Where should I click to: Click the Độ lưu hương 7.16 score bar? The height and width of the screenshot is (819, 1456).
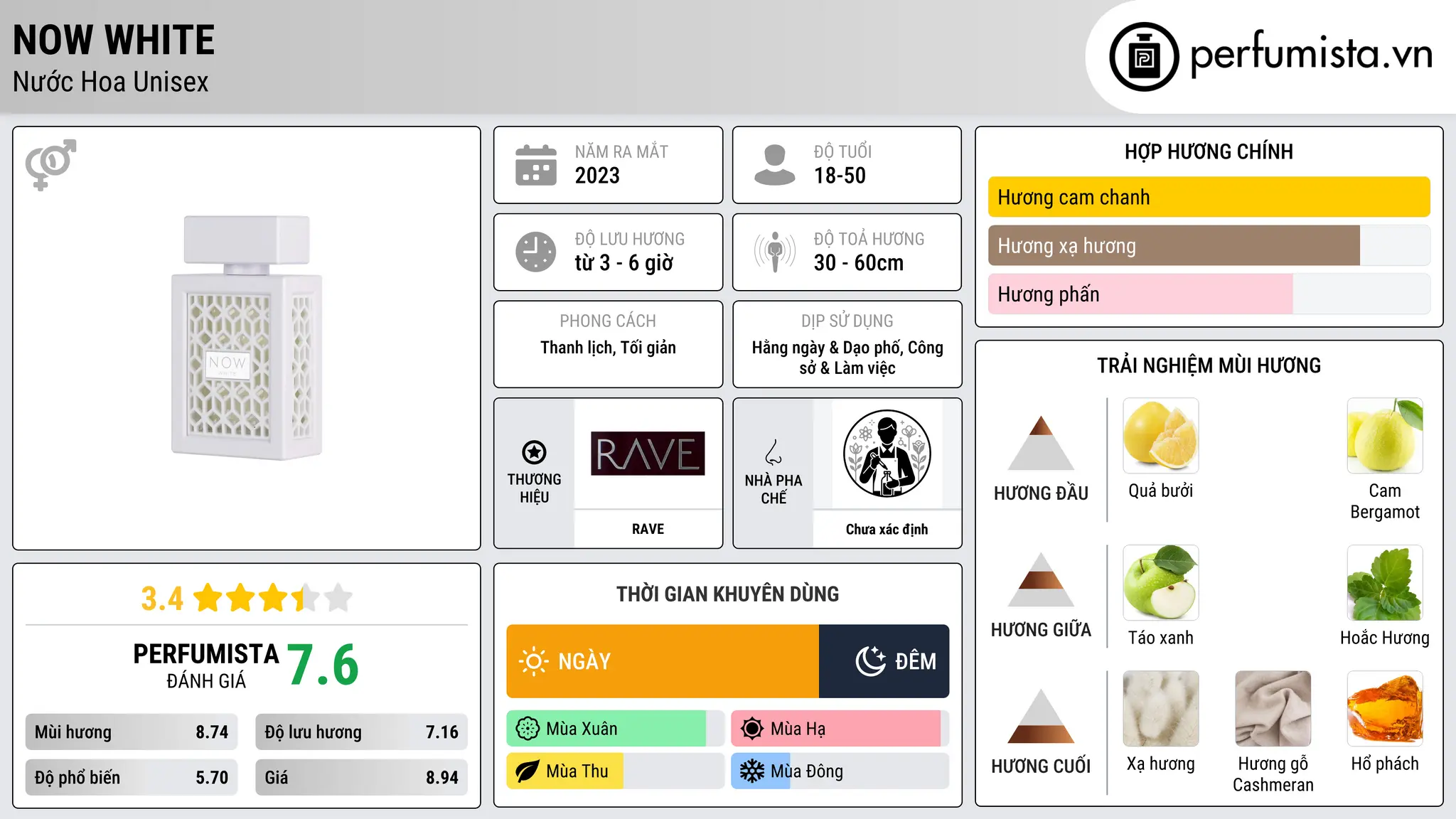[x=362, y=732]
